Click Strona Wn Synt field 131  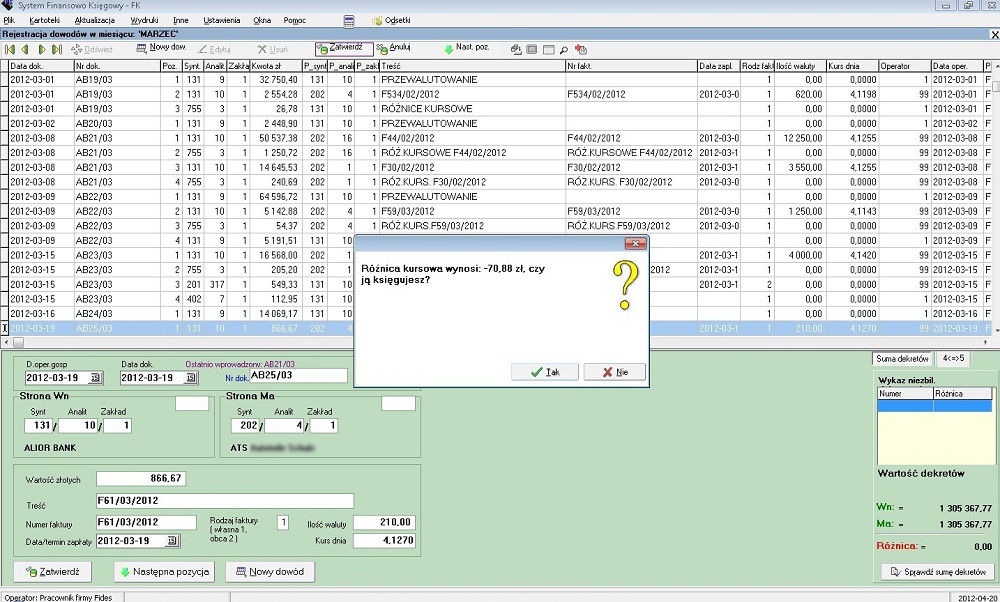(38, 425)
